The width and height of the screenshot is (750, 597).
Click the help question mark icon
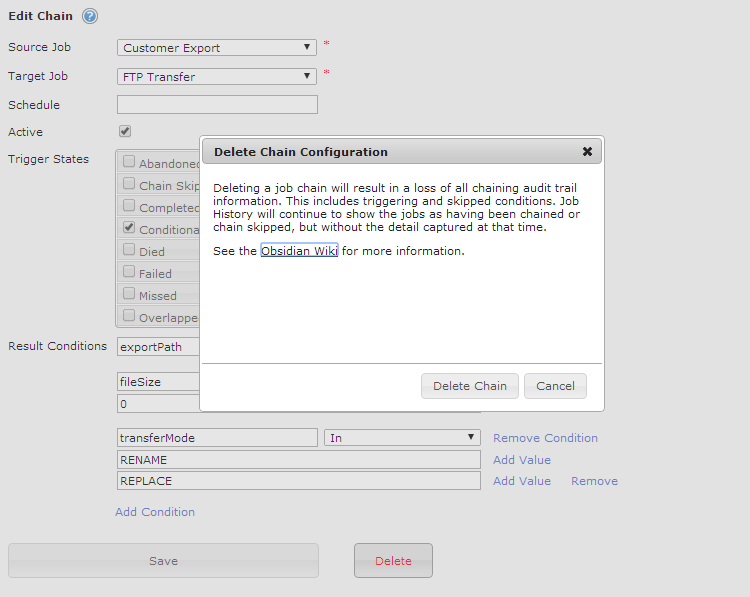tap(90, 17)
